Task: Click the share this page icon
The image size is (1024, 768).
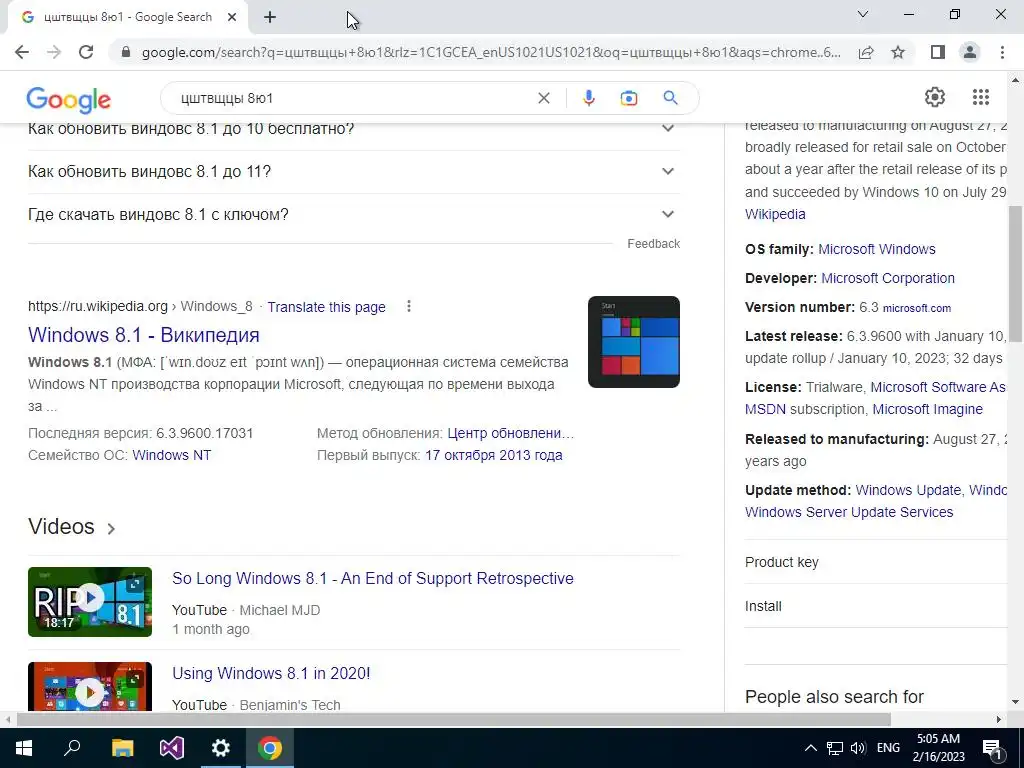Action: (866, 52)
